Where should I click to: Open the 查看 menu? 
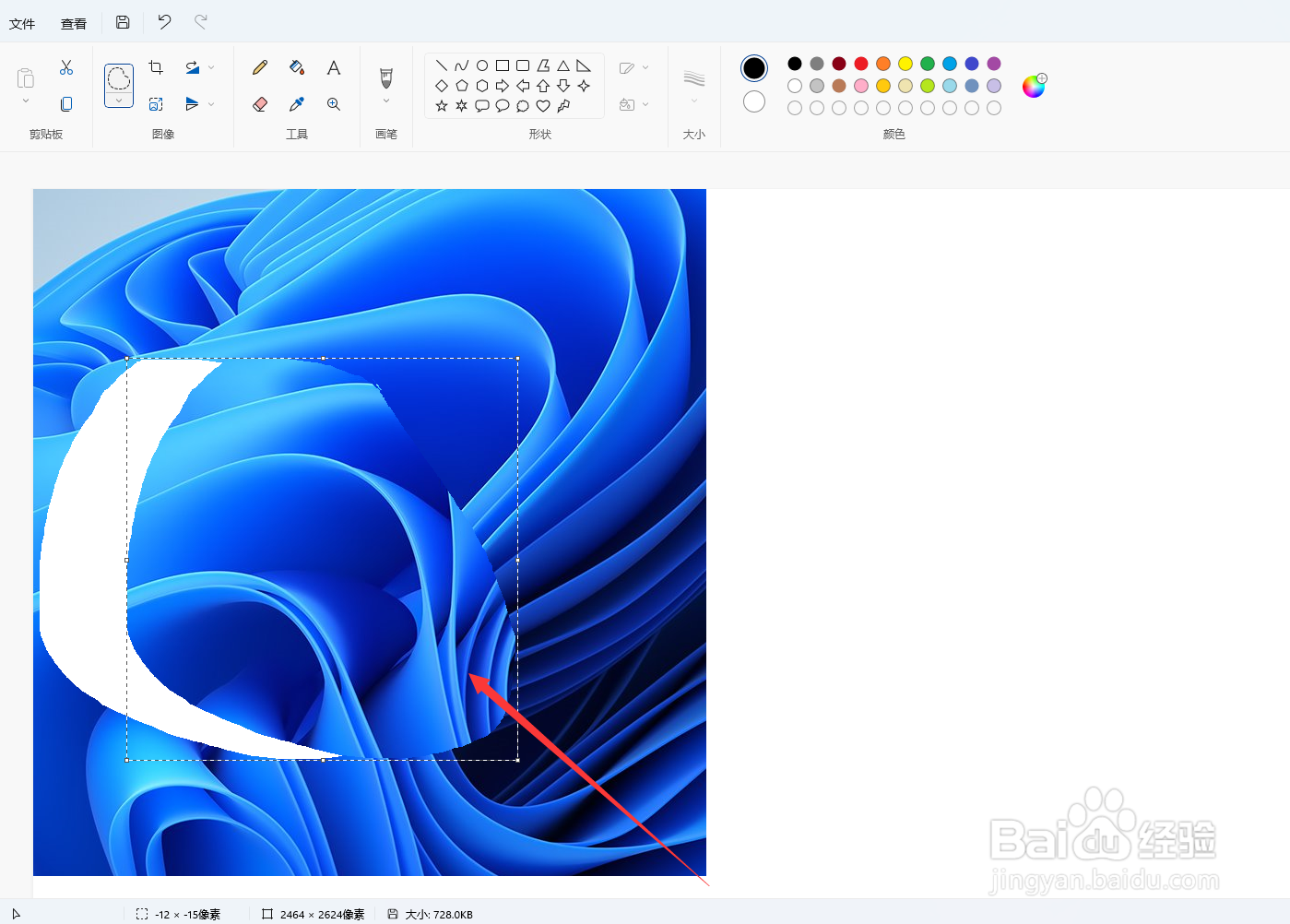[74, 24]
